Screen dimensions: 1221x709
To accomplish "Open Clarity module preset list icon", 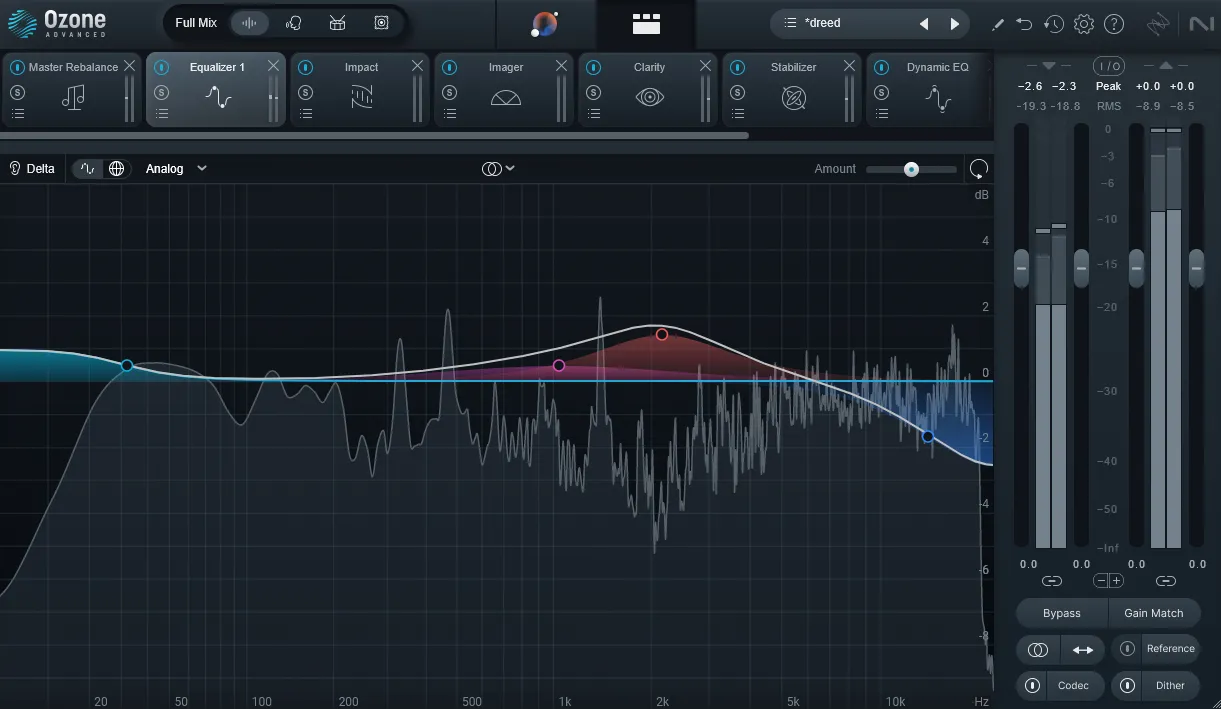I will pyautogui.click(x=594, y=114).
